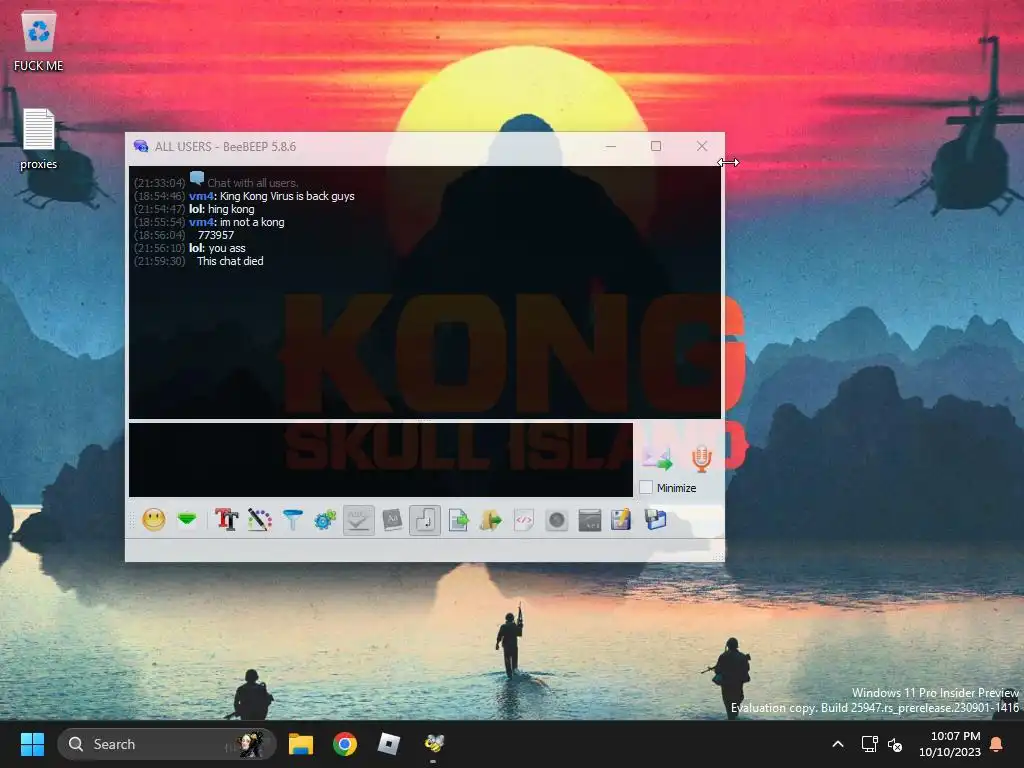Click into the message input box
This screenshot has width=1024, height=768.
pyautogui.click(x=381, y=460)
